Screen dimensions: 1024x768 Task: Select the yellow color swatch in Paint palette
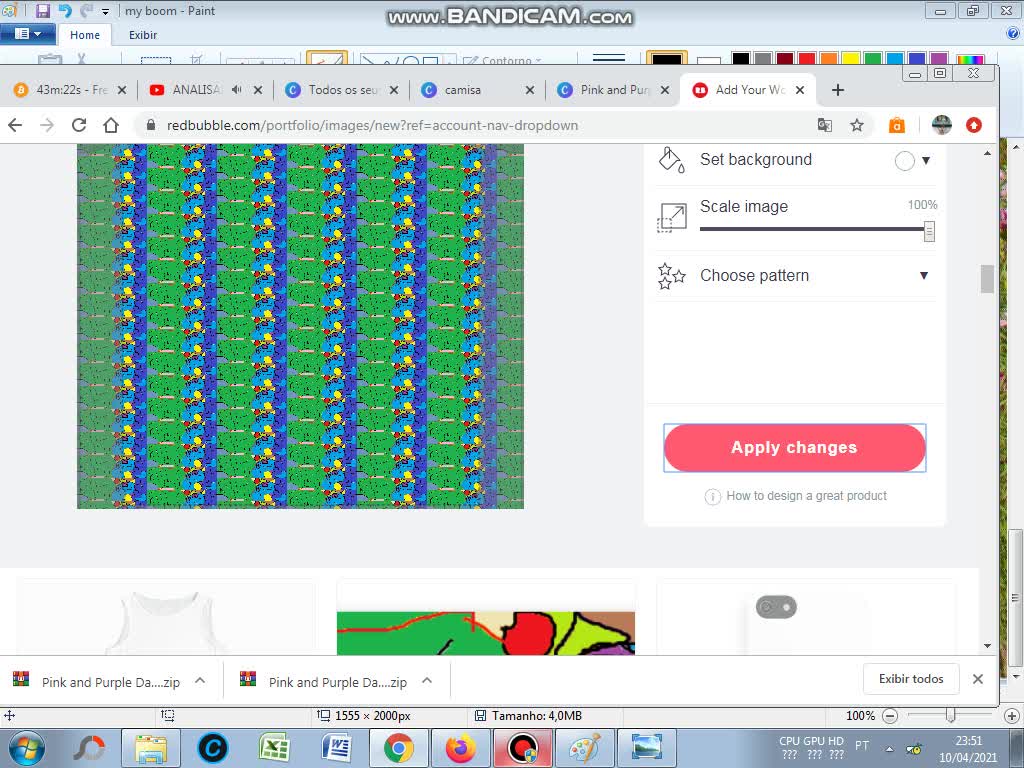[x=850, y=59]
